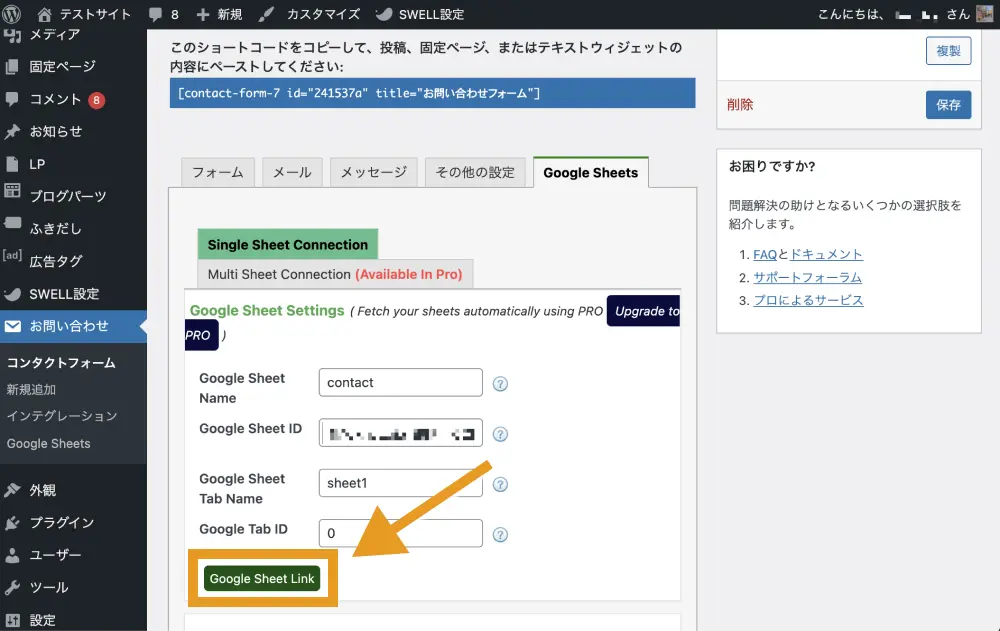Open プラグイン in the sidebar menu
The image size is (1000, 631).
(61, 523)
